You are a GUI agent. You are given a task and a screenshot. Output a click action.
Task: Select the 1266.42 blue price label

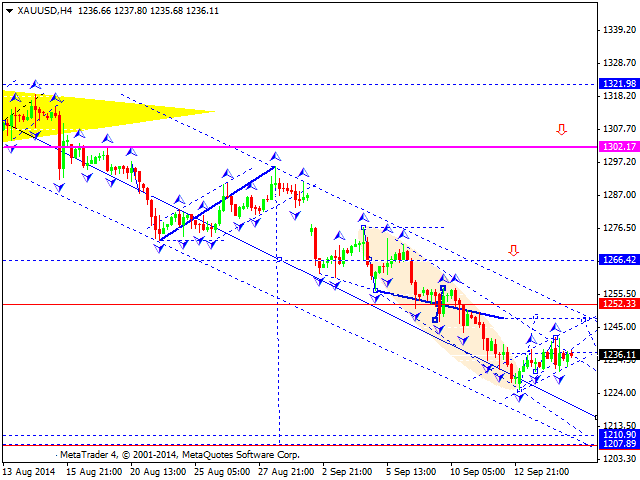coord(619,260)
